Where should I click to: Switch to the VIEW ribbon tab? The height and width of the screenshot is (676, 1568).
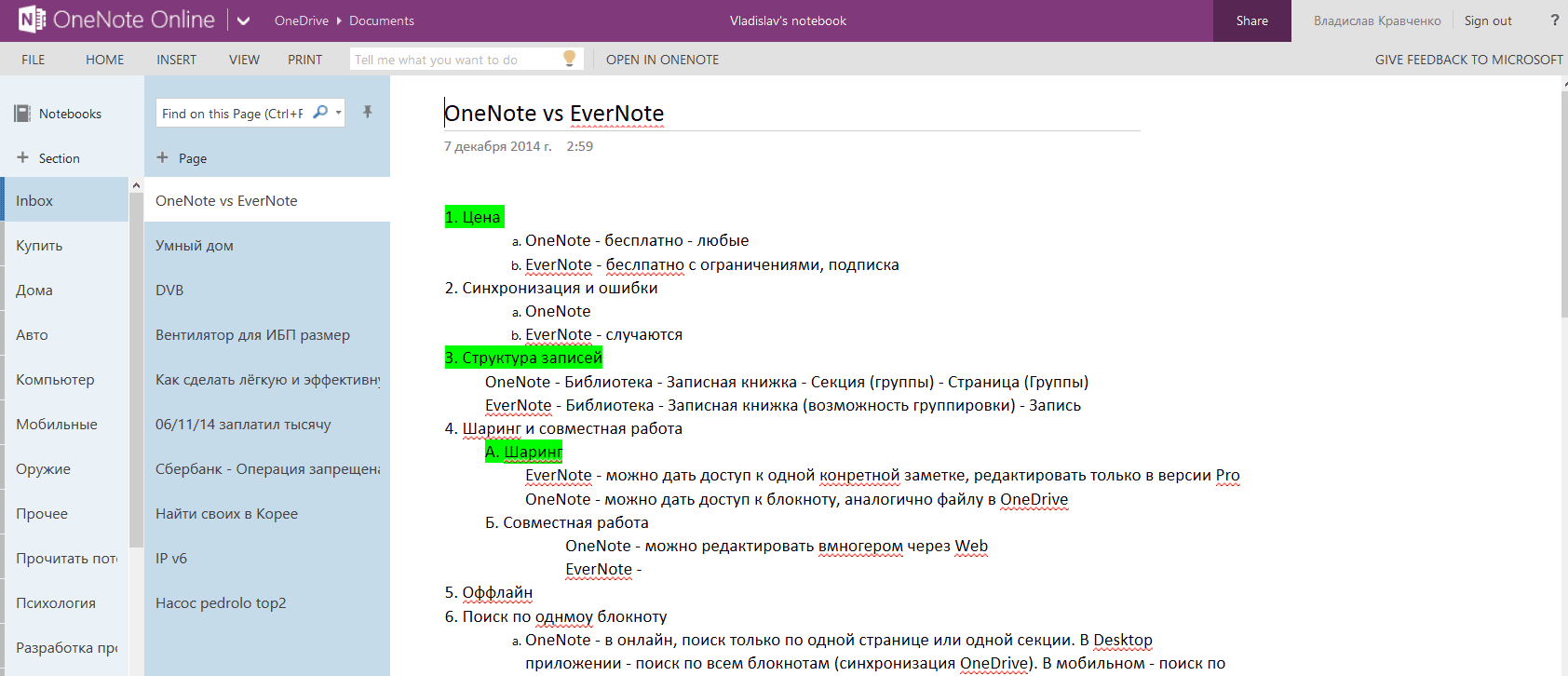click(x=244, y=60)
